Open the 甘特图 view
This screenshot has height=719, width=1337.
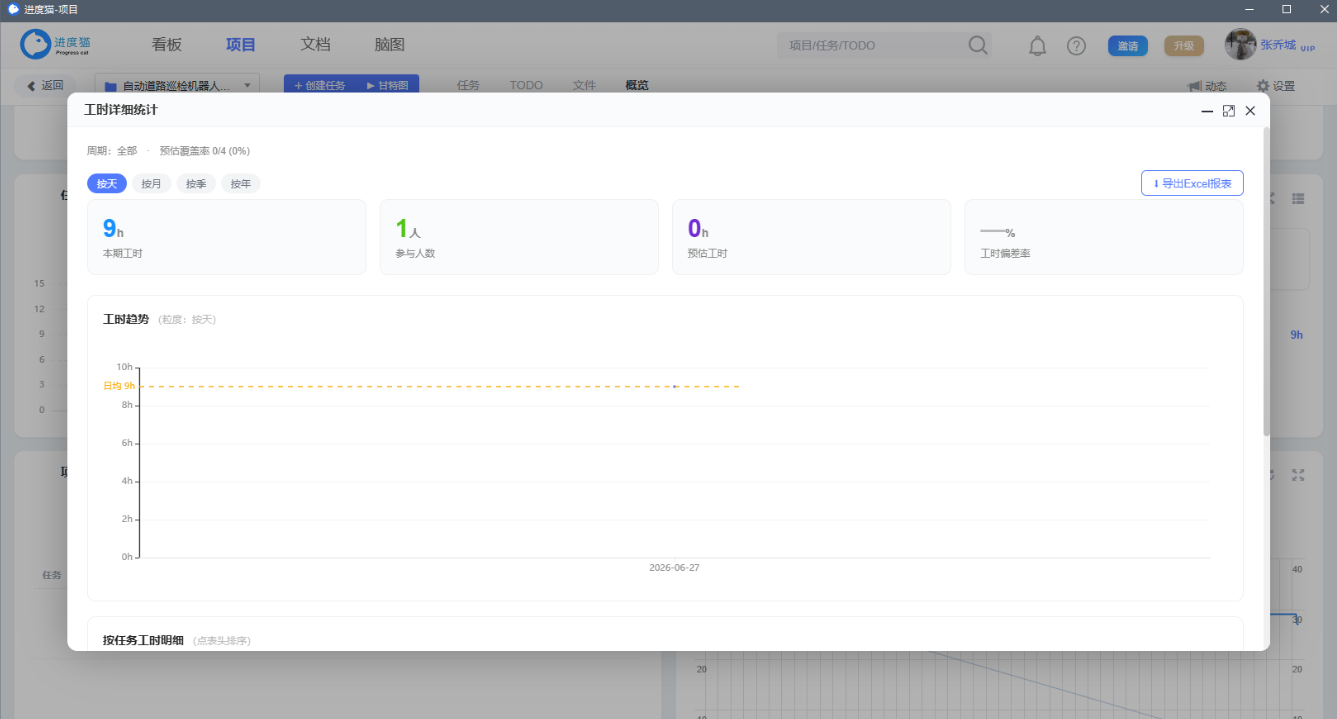pyautogui.click(x=387, y=86)
